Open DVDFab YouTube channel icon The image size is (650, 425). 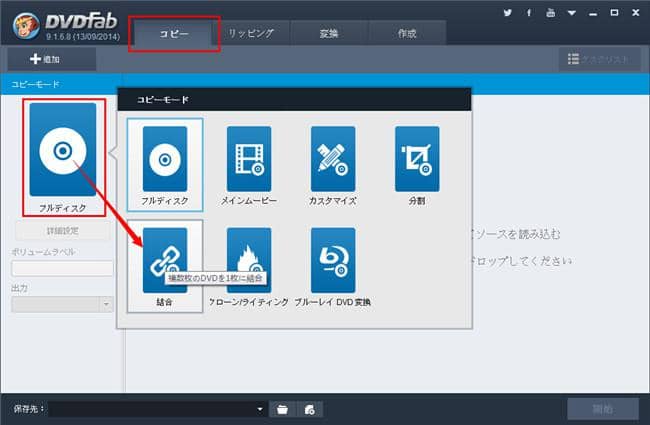[551, 13]
